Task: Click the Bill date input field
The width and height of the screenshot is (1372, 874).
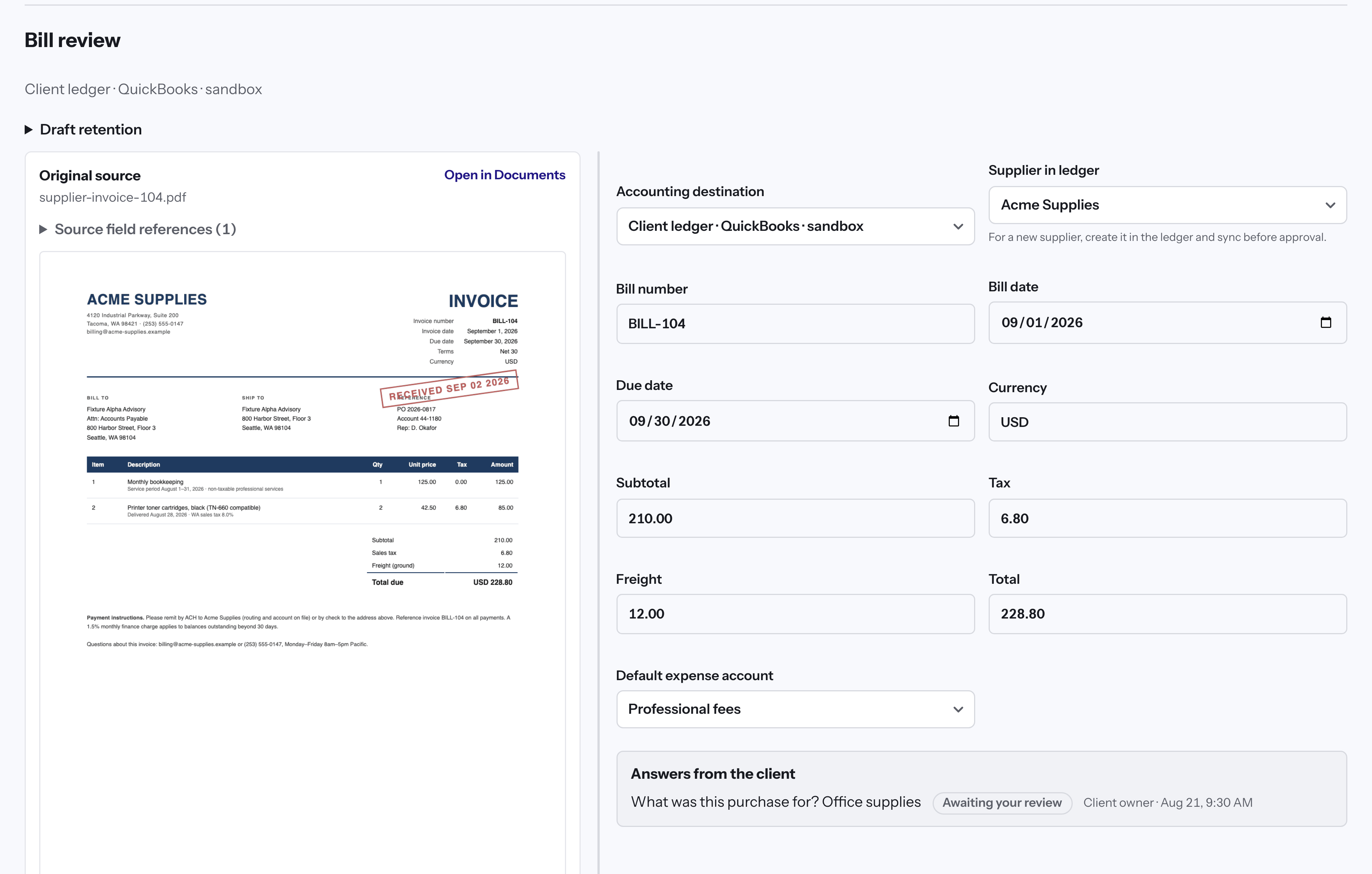Action: 1167,323
